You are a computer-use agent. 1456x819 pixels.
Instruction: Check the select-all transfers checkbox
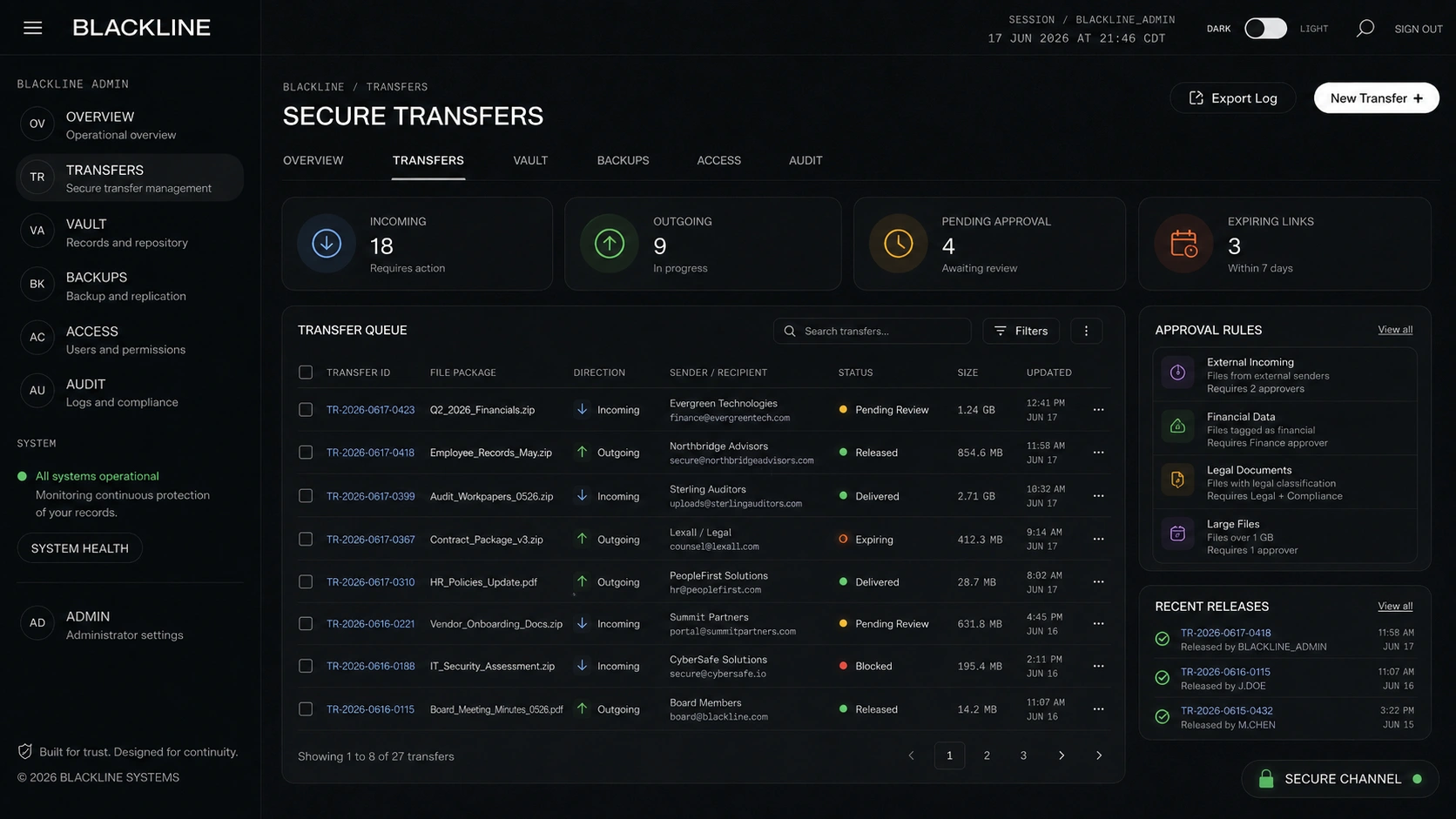(306, 373)
